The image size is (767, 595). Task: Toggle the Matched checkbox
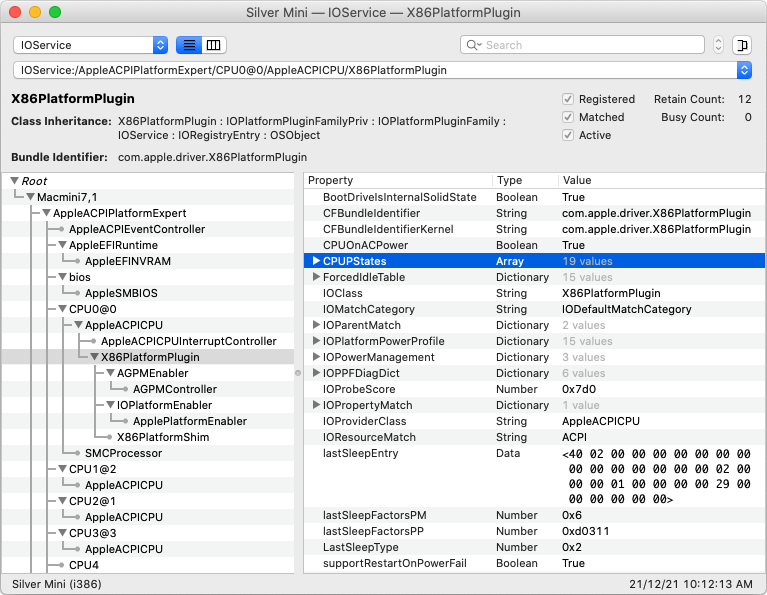coord(567,117)
